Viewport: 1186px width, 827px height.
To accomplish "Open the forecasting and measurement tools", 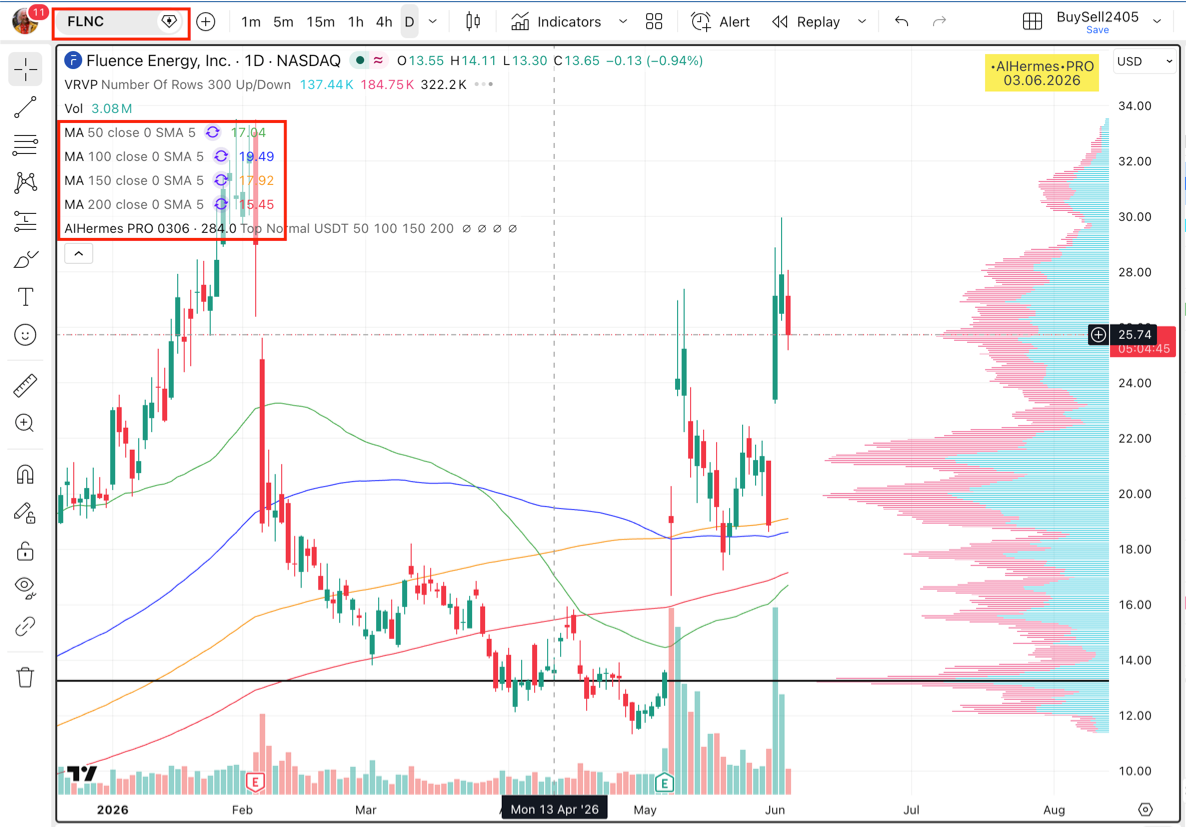I will point(25,221).
